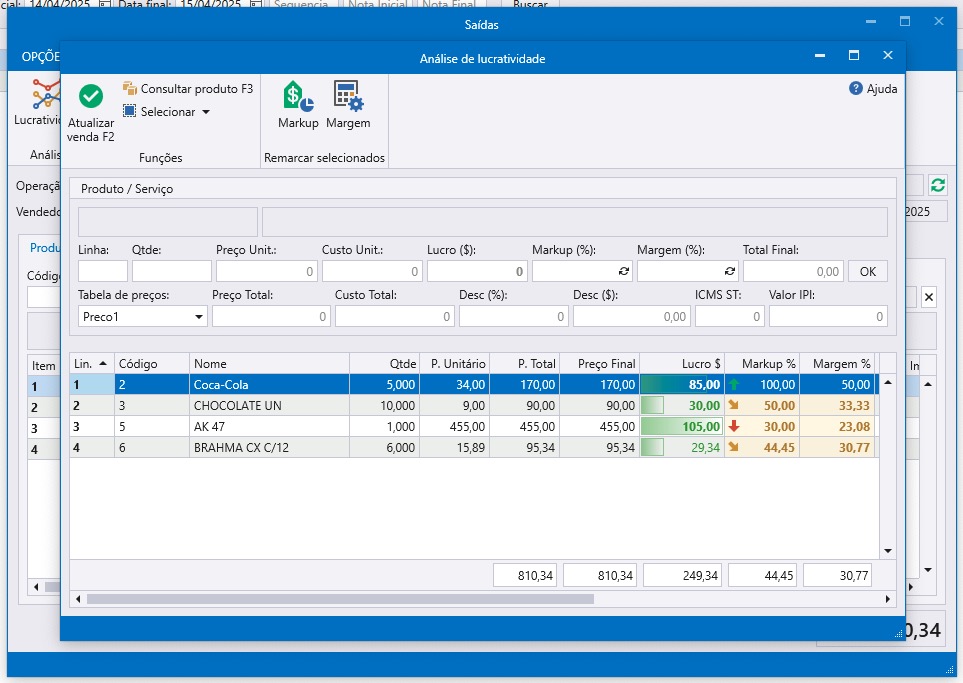The width and height of the screenshot is (963, 683).
Task: Sort by the P. Total column header
Action: pos(524,364)
